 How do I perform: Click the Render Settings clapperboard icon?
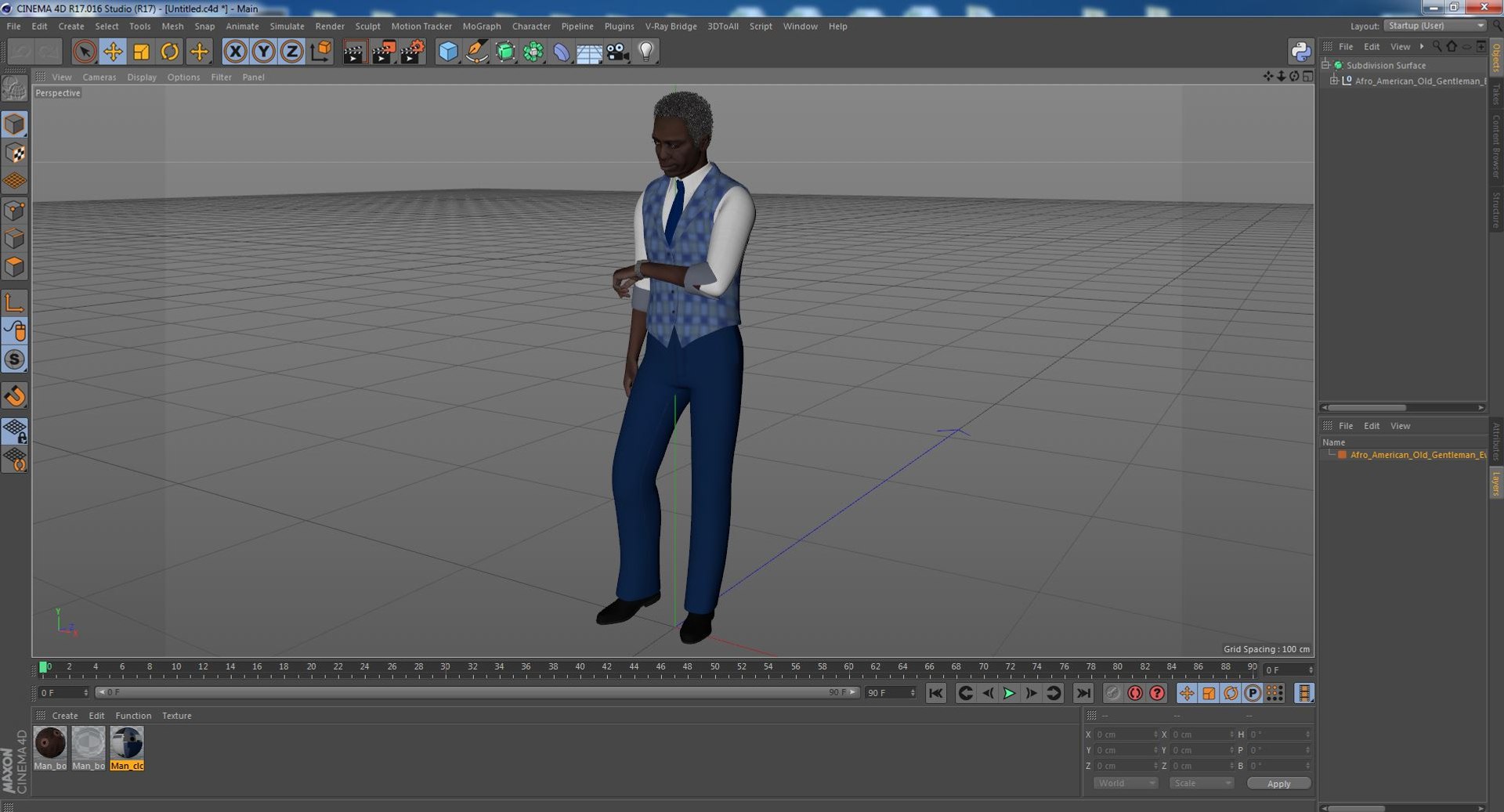coord(412,52)
